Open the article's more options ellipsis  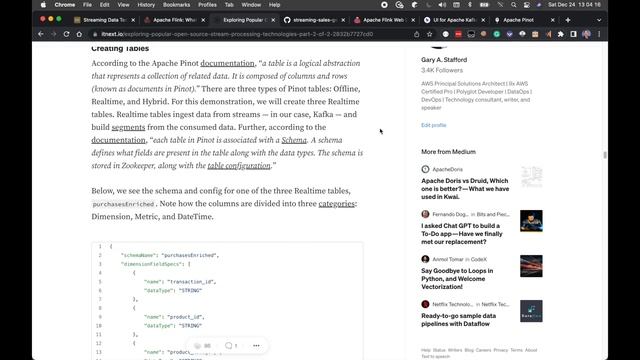click(256, 346)
